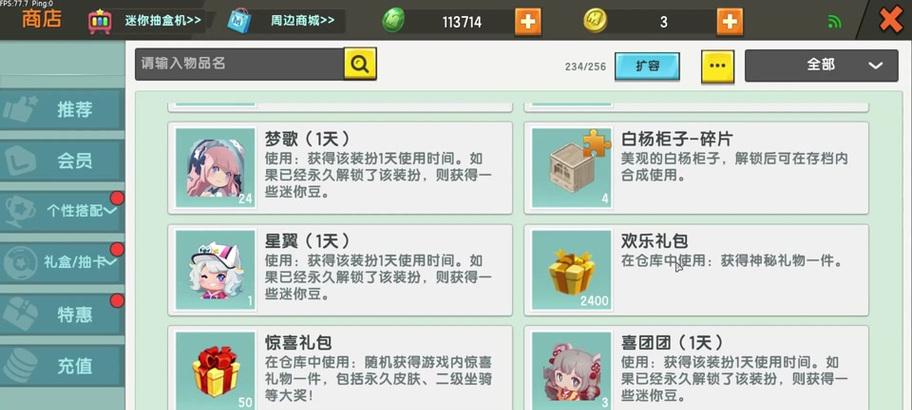The width and height of the screenshot is (912, 410).
Task: Add coins with gold currency plus icon
Action: pos(729,22)
